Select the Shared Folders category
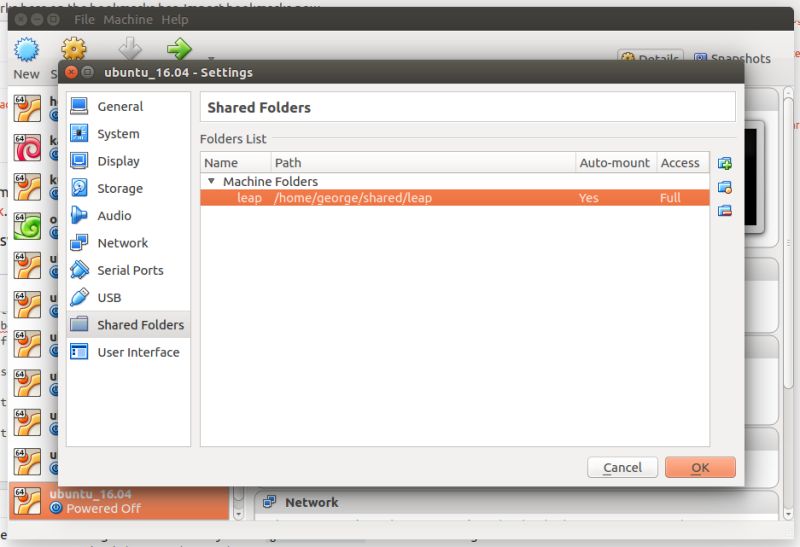800x547 pixels. coord(128,325)
